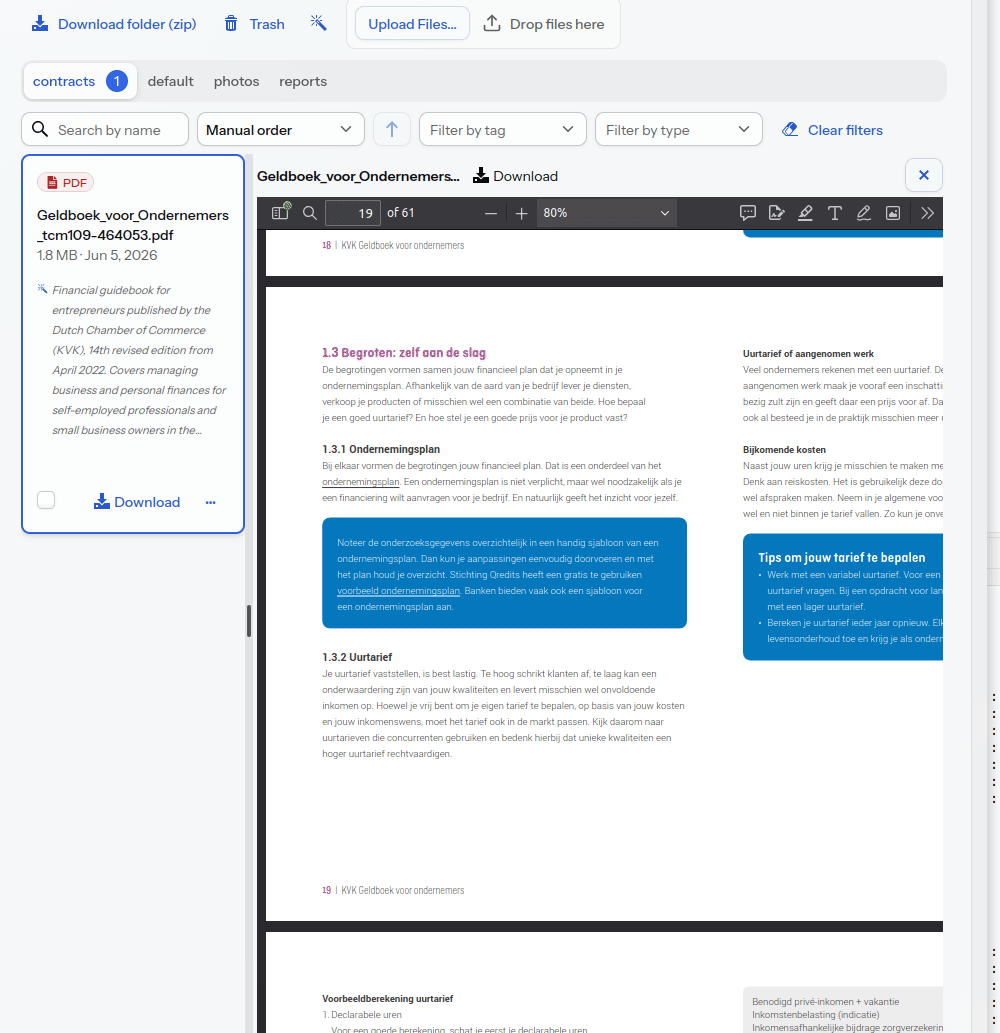The width and height of the screenshot is (1000, 1033).
Task: Select the add text tool
Action: click(835, 213)
